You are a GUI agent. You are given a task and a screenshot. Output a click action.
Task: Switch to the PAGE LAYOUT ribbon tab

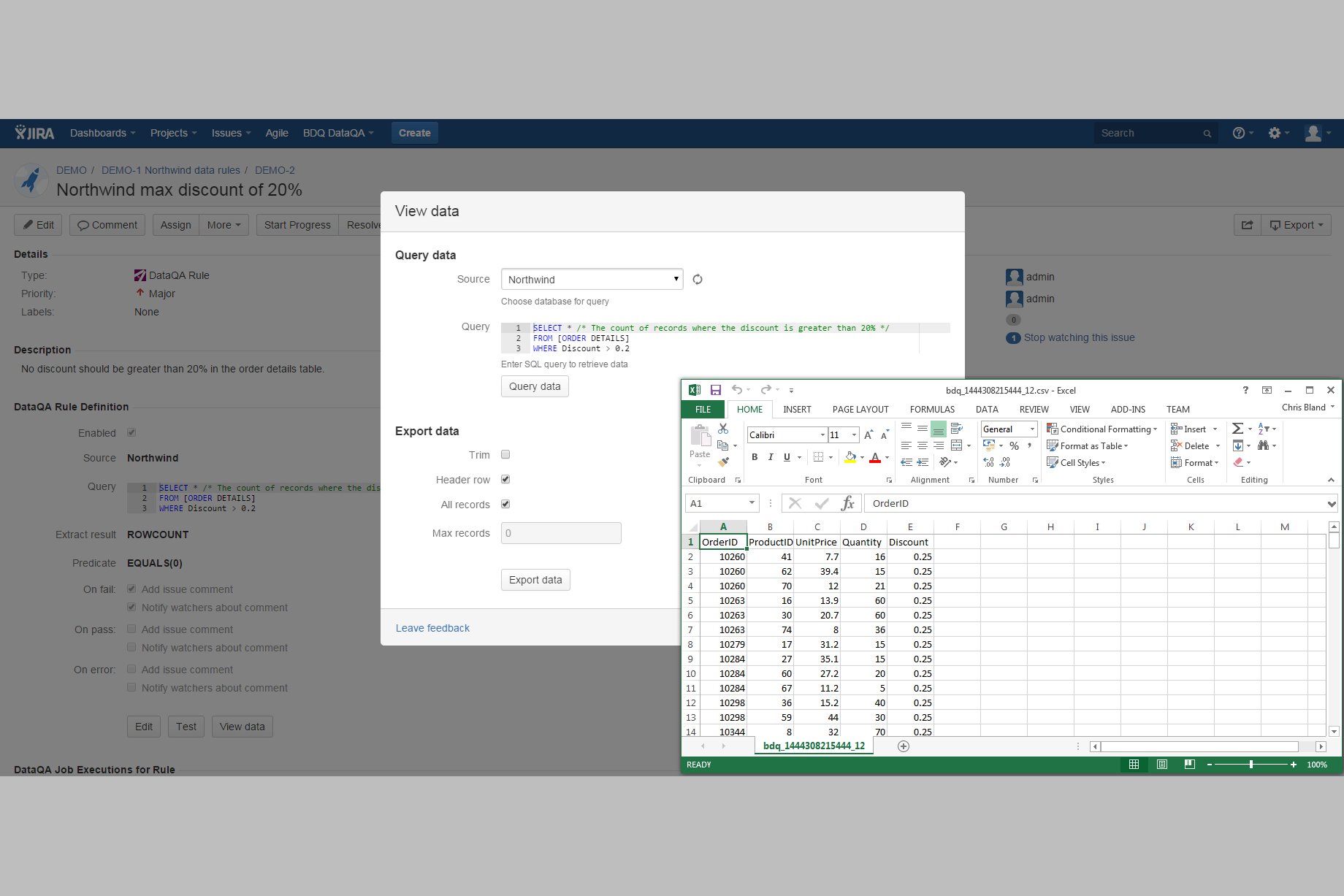coord(860,410)
